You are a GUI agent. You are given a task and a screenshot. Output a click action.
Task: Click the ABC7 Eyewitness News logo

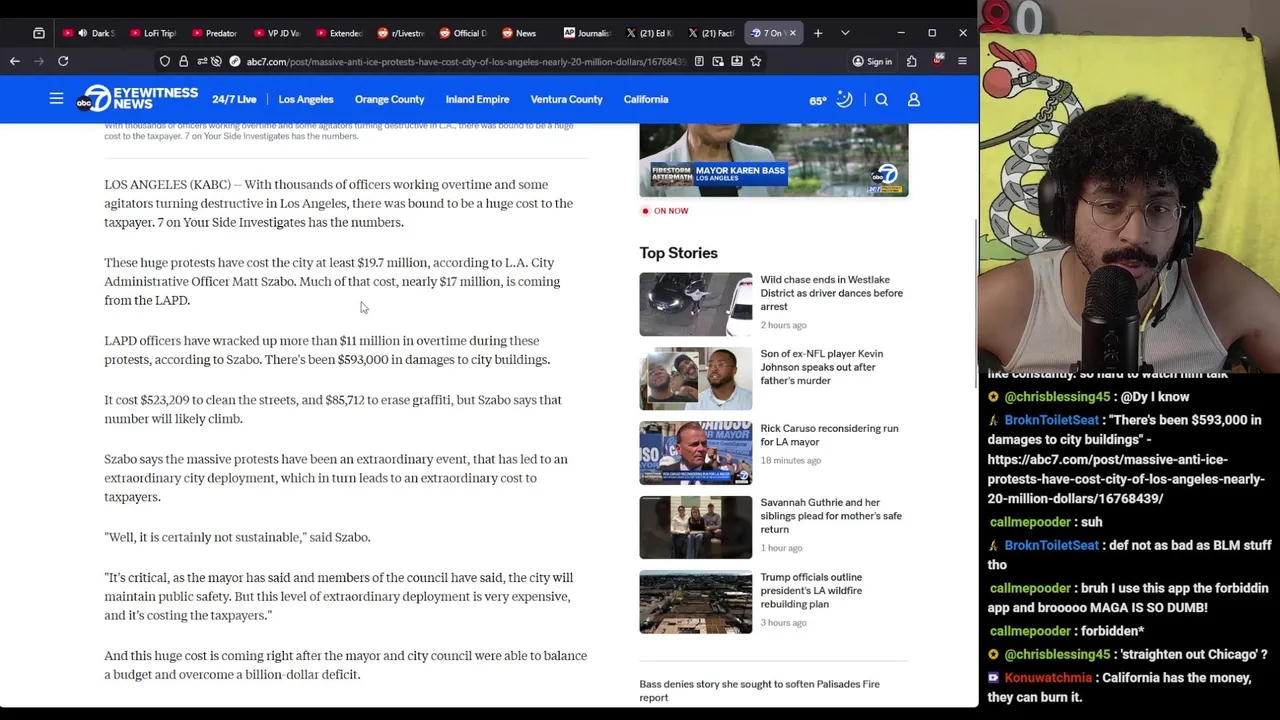pyautogui.click(x=139, y=99)
